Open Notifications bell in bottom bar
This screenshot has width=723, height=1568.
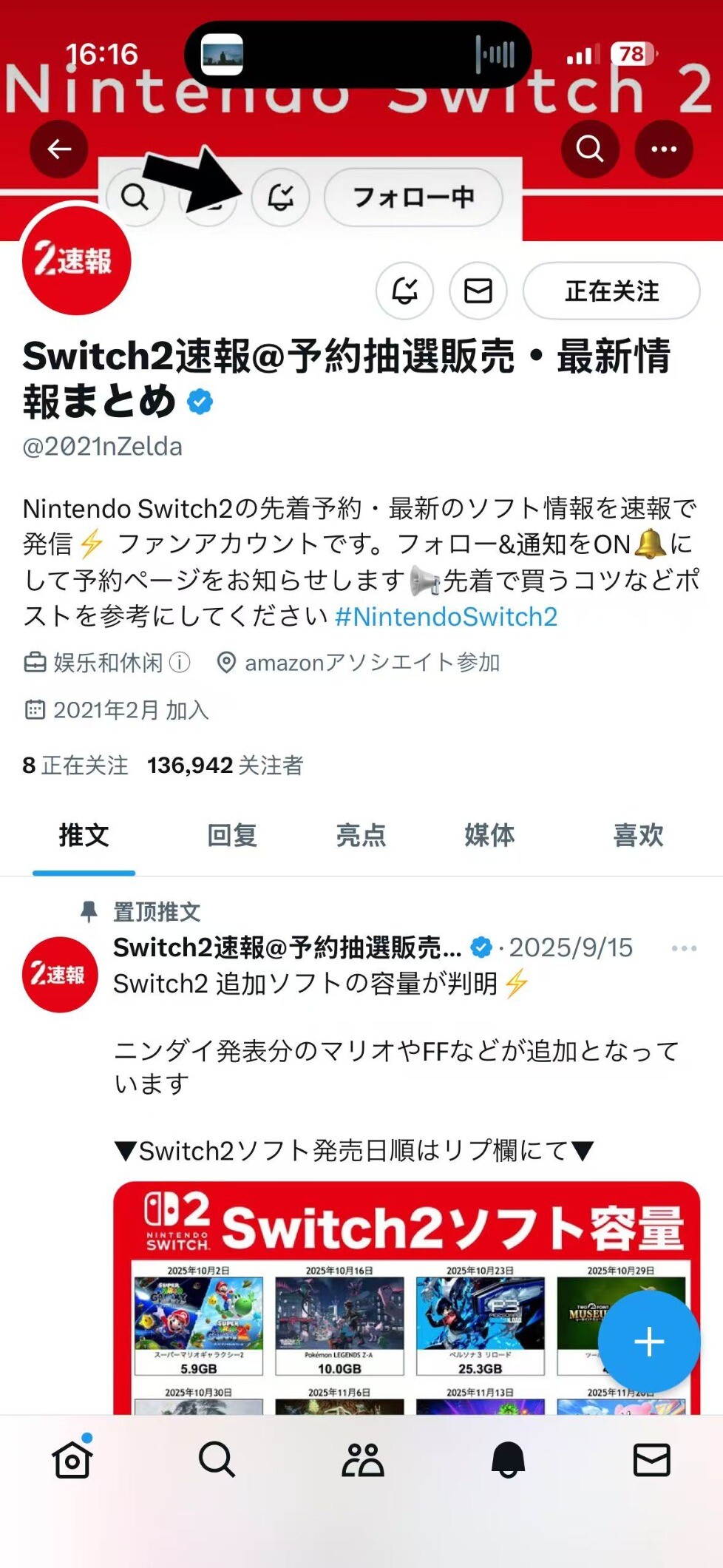[x=508, y=1459]
